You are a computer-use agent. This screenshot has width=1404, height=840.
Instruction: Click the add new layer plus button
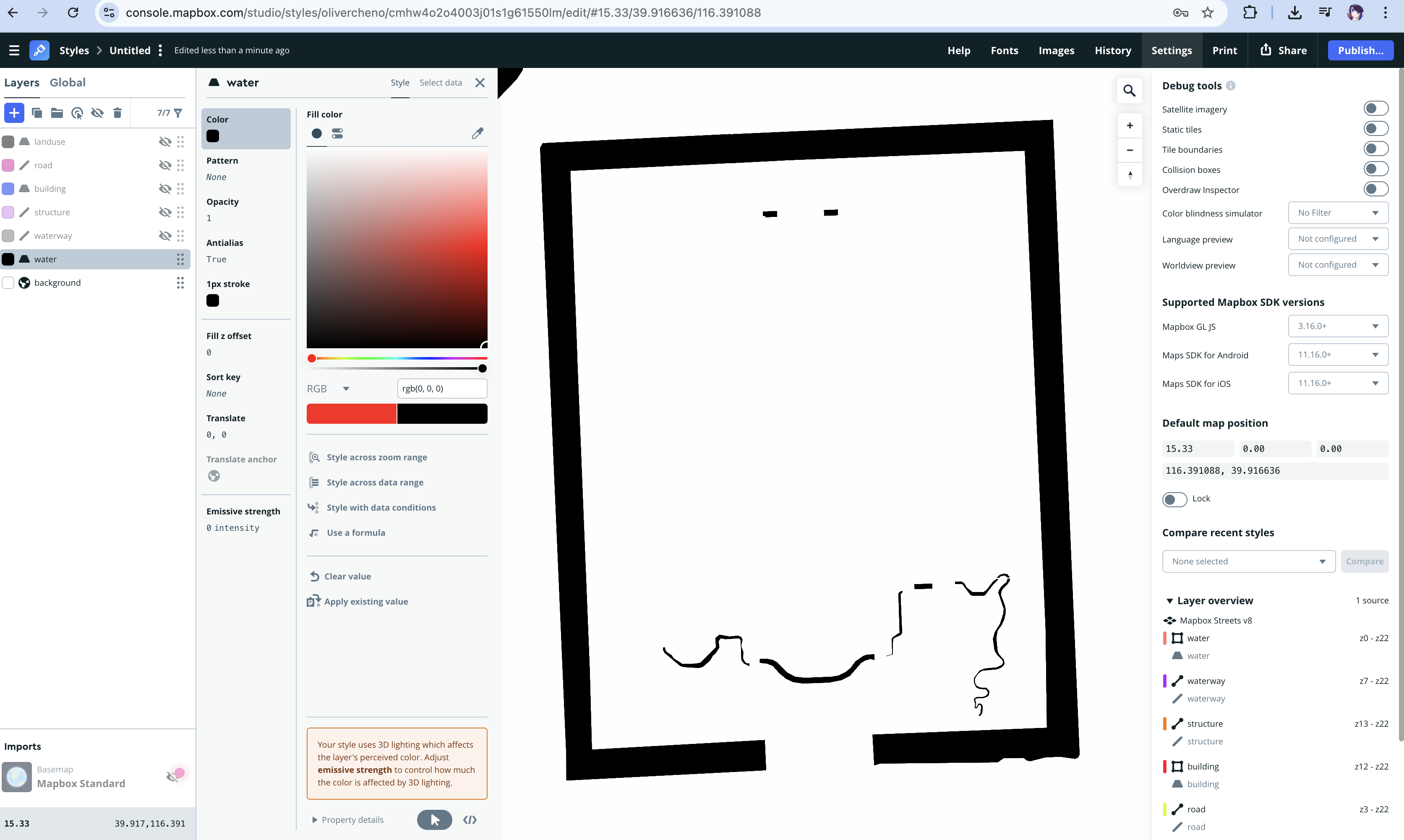point(13,113)
